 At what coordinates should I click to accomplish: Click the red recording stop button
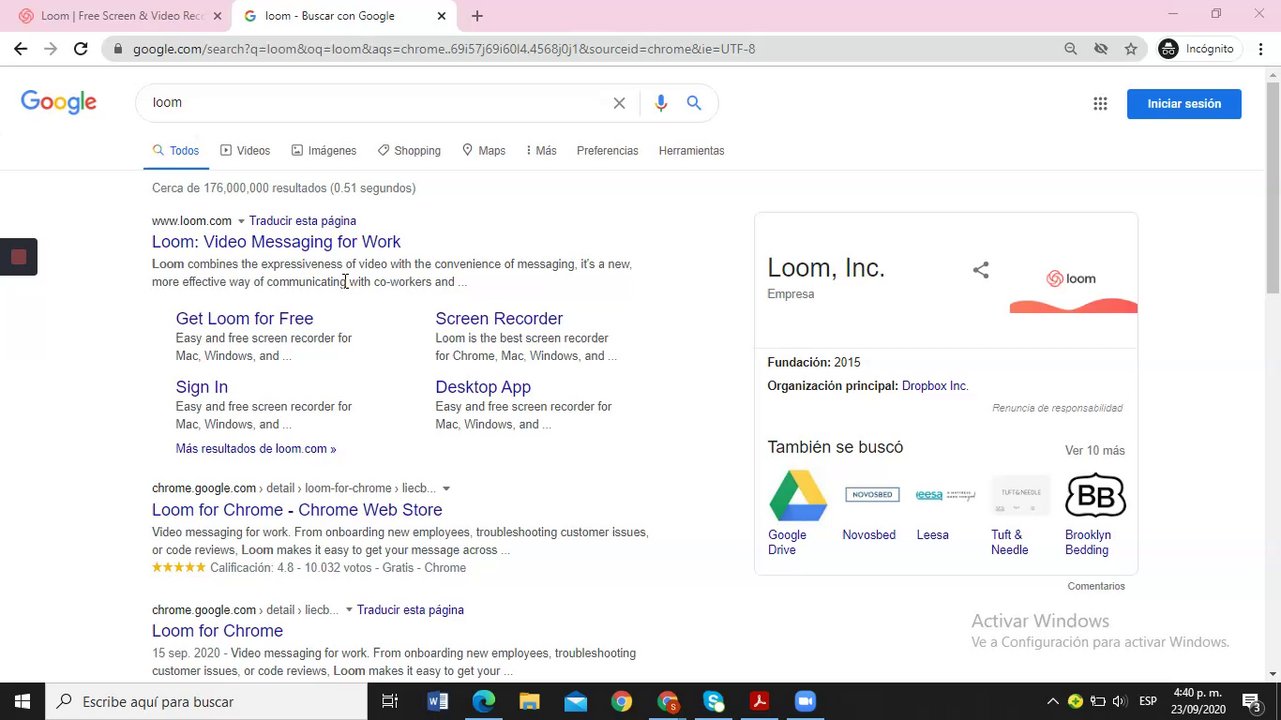click(18, 257)
